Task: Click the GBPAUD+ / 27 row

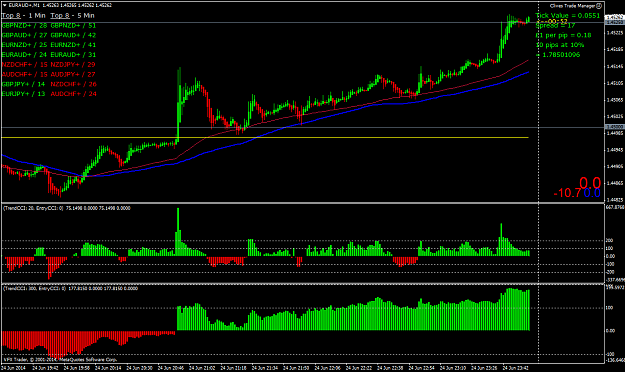Action: pos(24,35)
